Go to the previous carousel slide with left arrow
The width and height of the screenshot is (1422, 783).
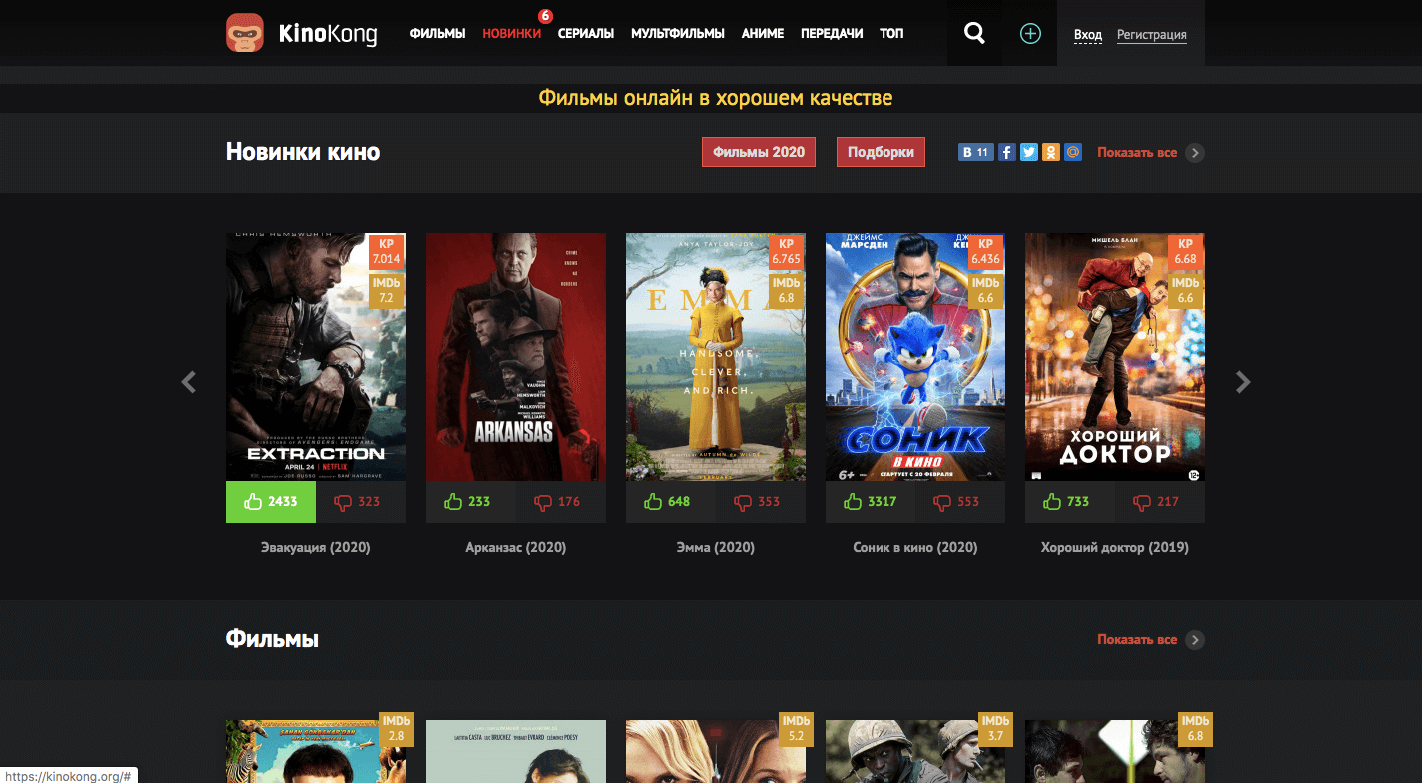point(189,382)
